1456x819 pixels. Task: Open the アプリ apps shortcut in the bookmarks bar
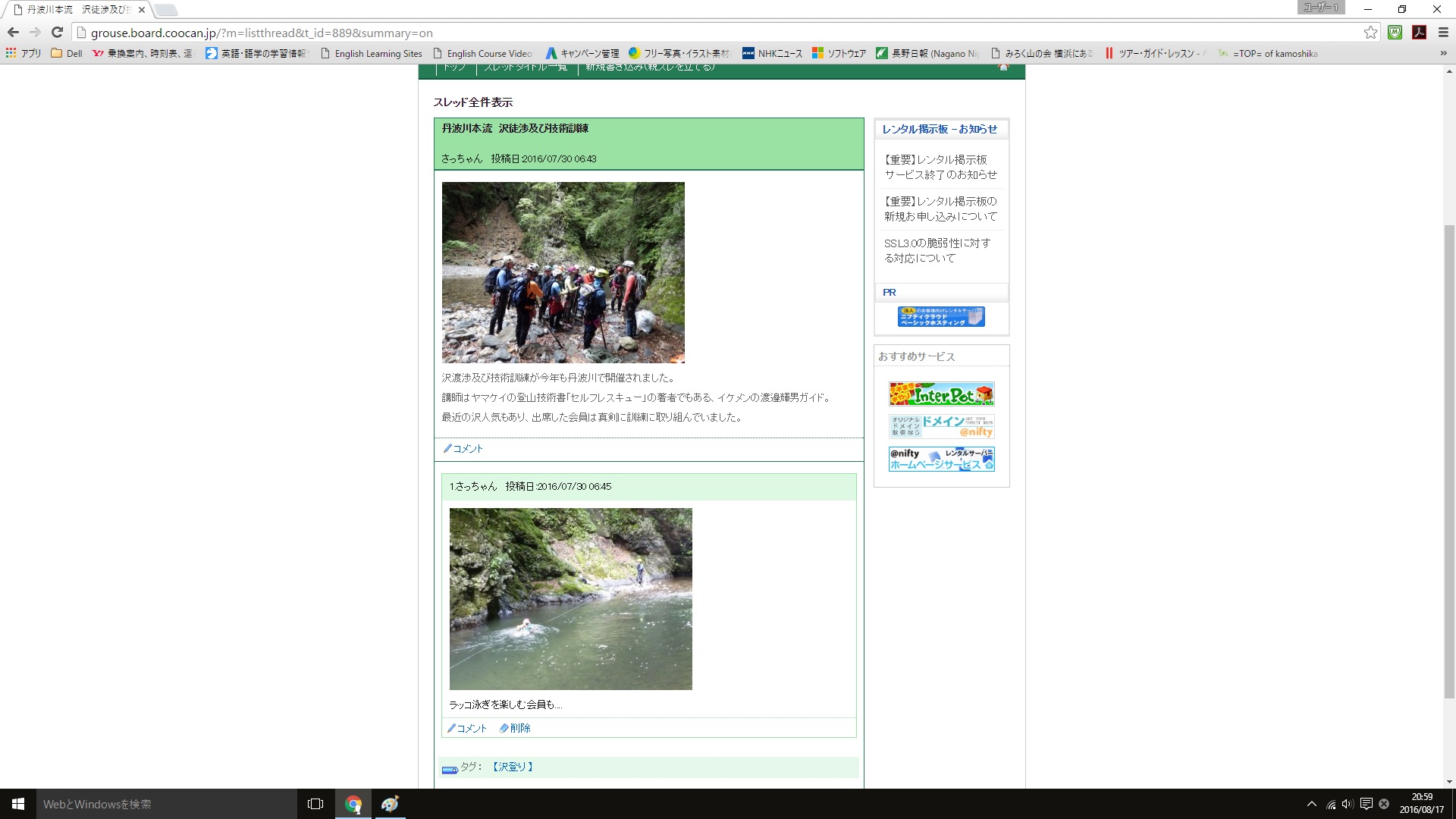(24, 53)
